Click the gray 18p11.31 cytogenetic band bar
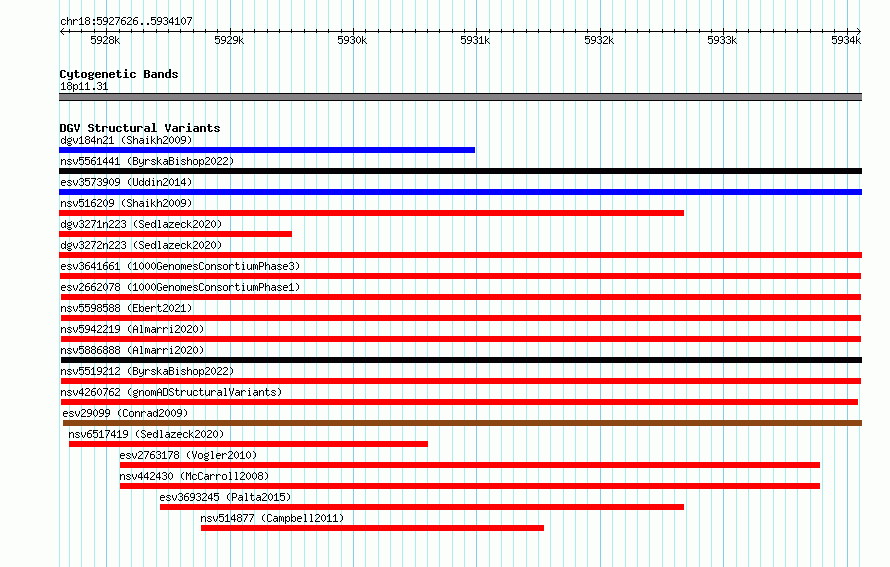This screenshot has height=567, width=890. (x=460, y=97)
